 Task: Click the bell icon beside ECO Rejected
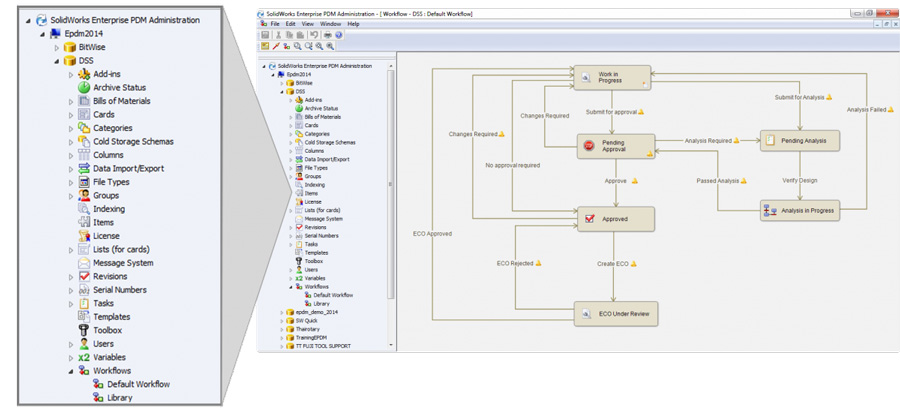click(538, 263)
